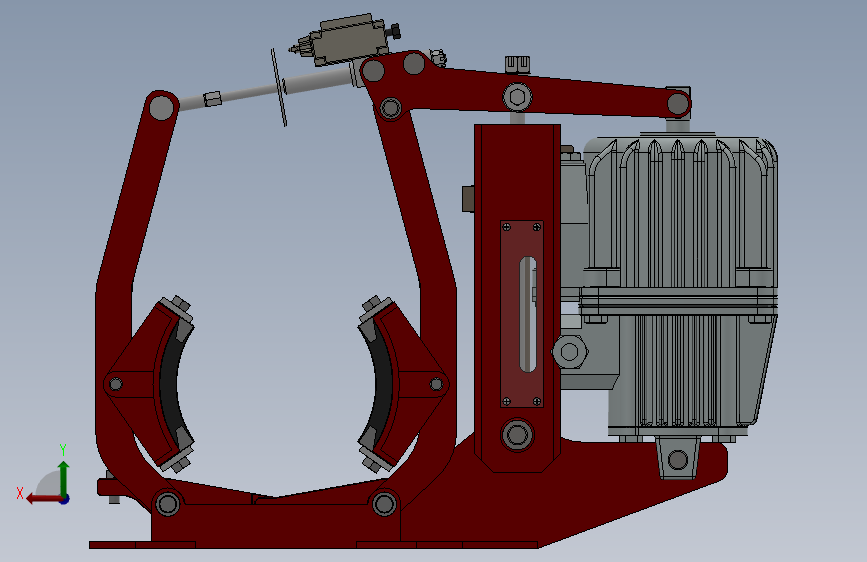The height and width of the screenshot is (562, 867).
Task: Select the small knurled knob above the lever arm
Action: 518,64
